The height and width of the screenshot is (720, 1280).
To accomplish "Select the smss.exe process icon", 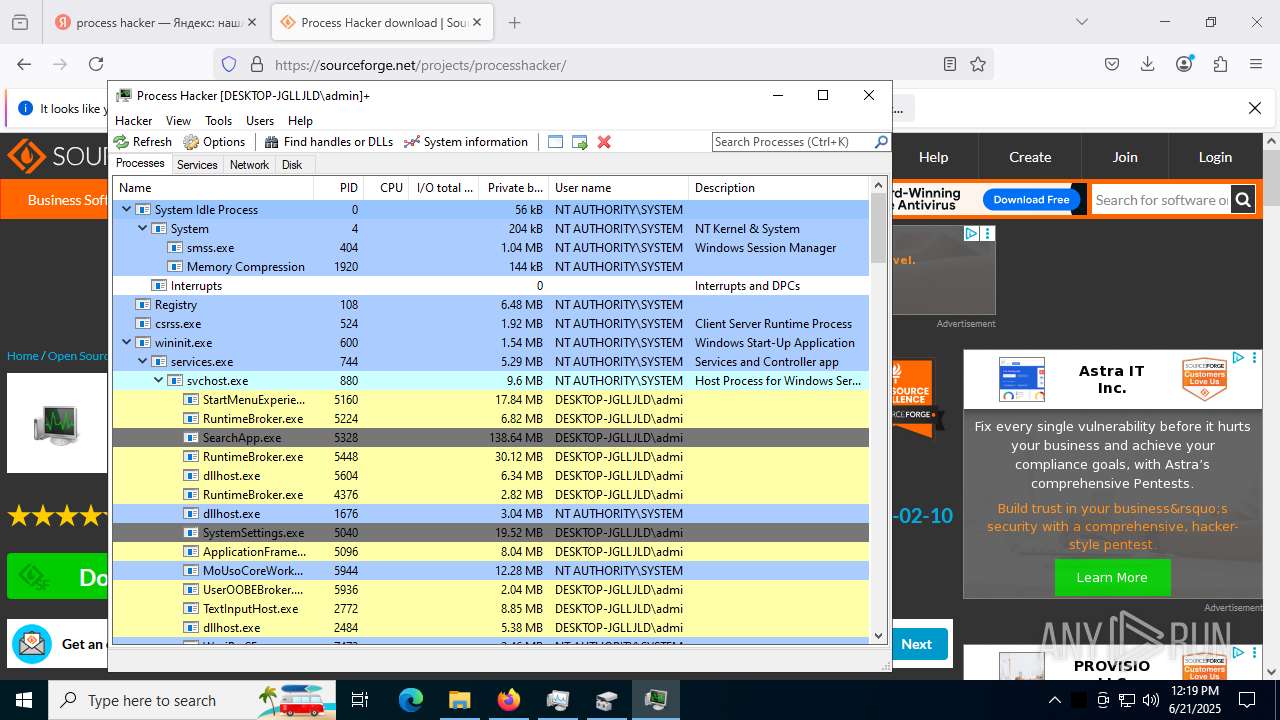I will (x=175, y=248).
